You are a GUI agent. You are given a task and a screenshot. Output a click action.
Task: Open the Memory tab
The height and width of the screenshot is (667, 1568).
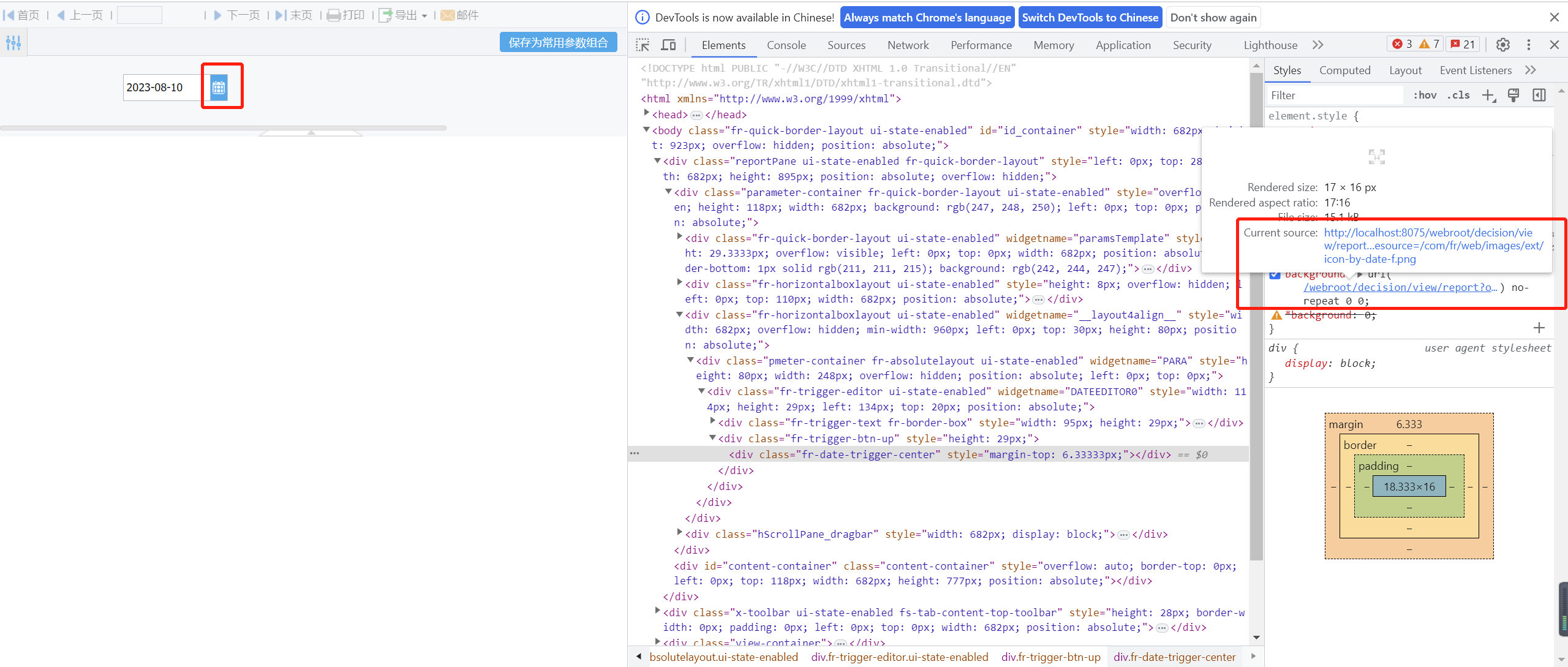point(1053,45)
